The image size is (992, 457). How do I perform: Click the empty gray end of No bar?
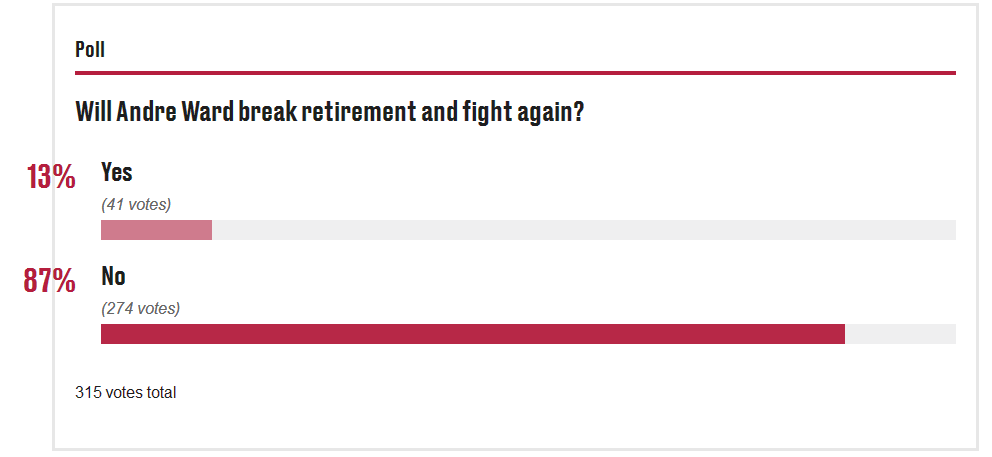click(x=900, y=334)
